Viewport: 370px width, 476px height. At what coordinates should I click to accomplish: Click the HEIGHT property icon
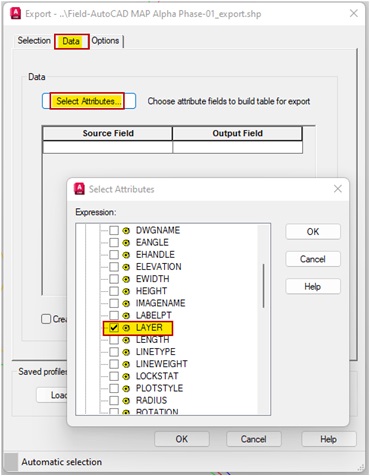pos(126,291)
